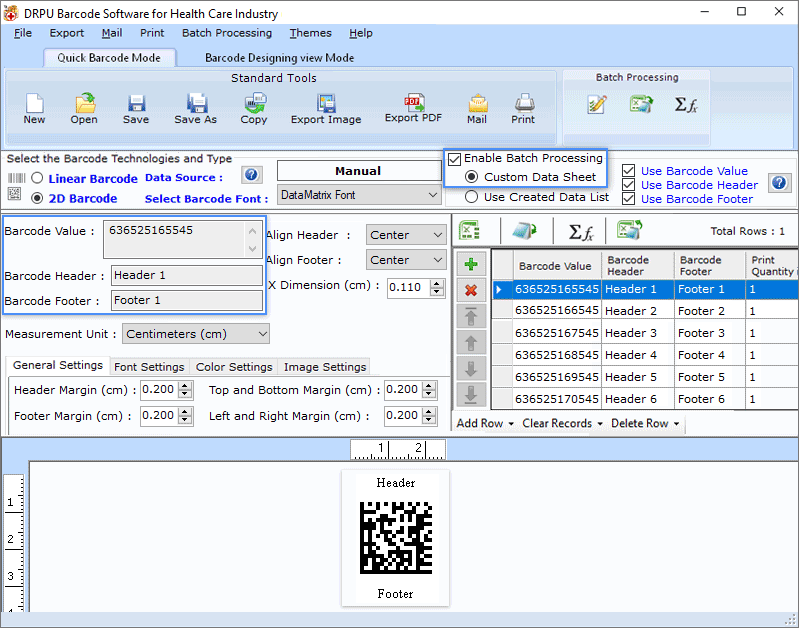799x628 pixels.
Task: Open the batch edit pencil icon
Action: pyautogui.click(x=596, y=104)
